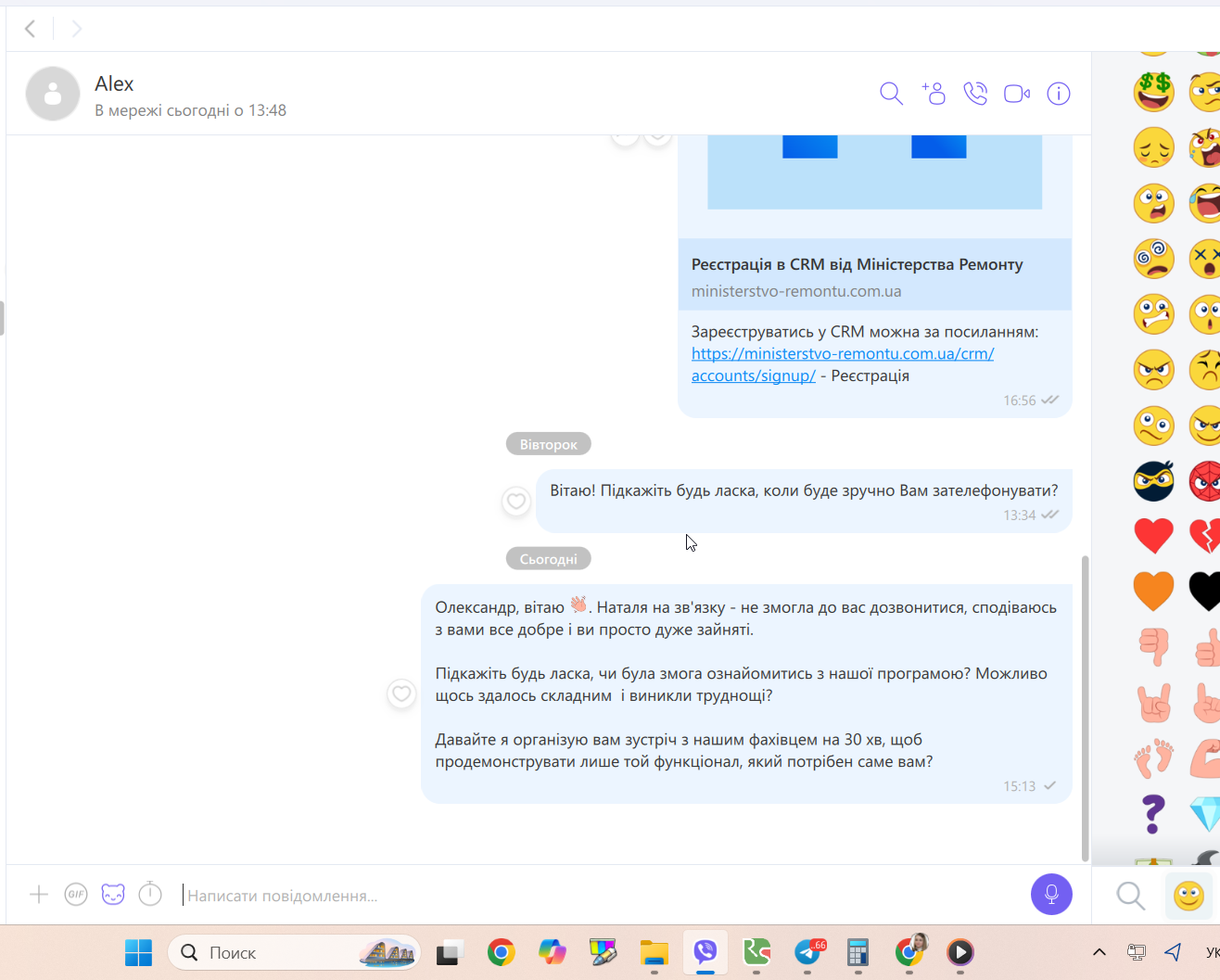Click the taskbar 'Поиск' search box

294,952
